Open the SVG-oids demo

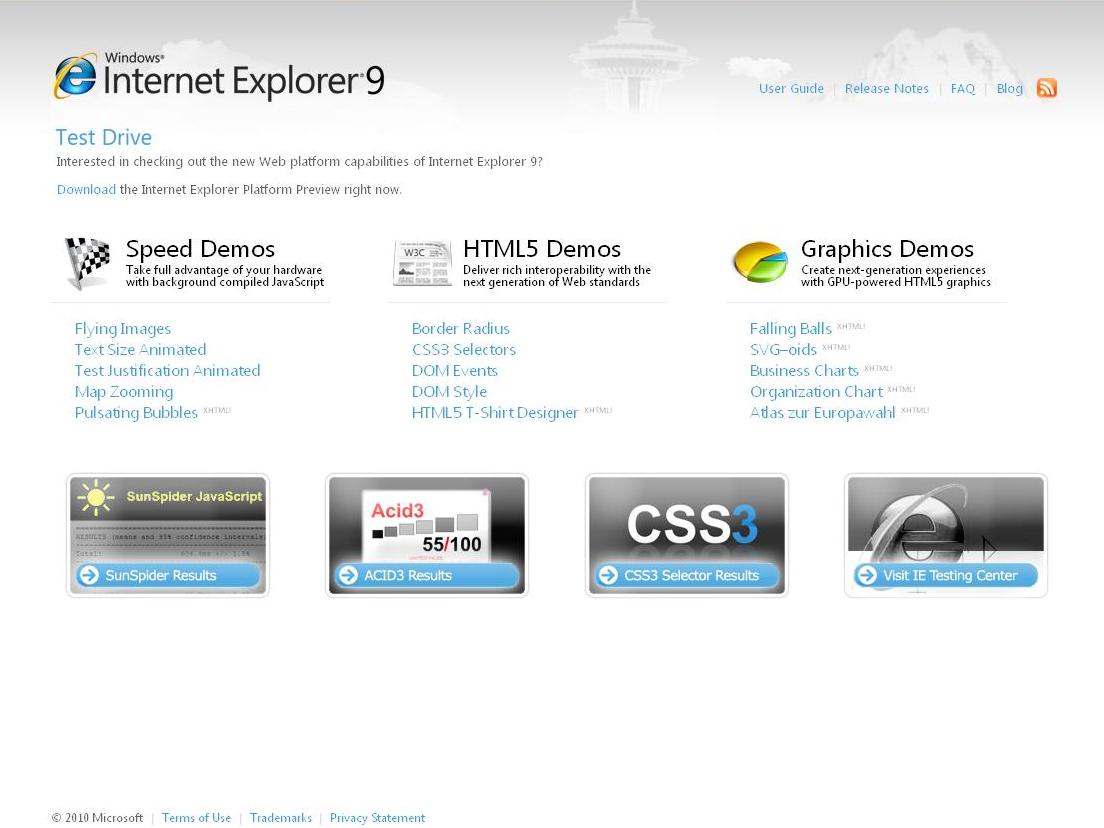(x=783, y=350)
